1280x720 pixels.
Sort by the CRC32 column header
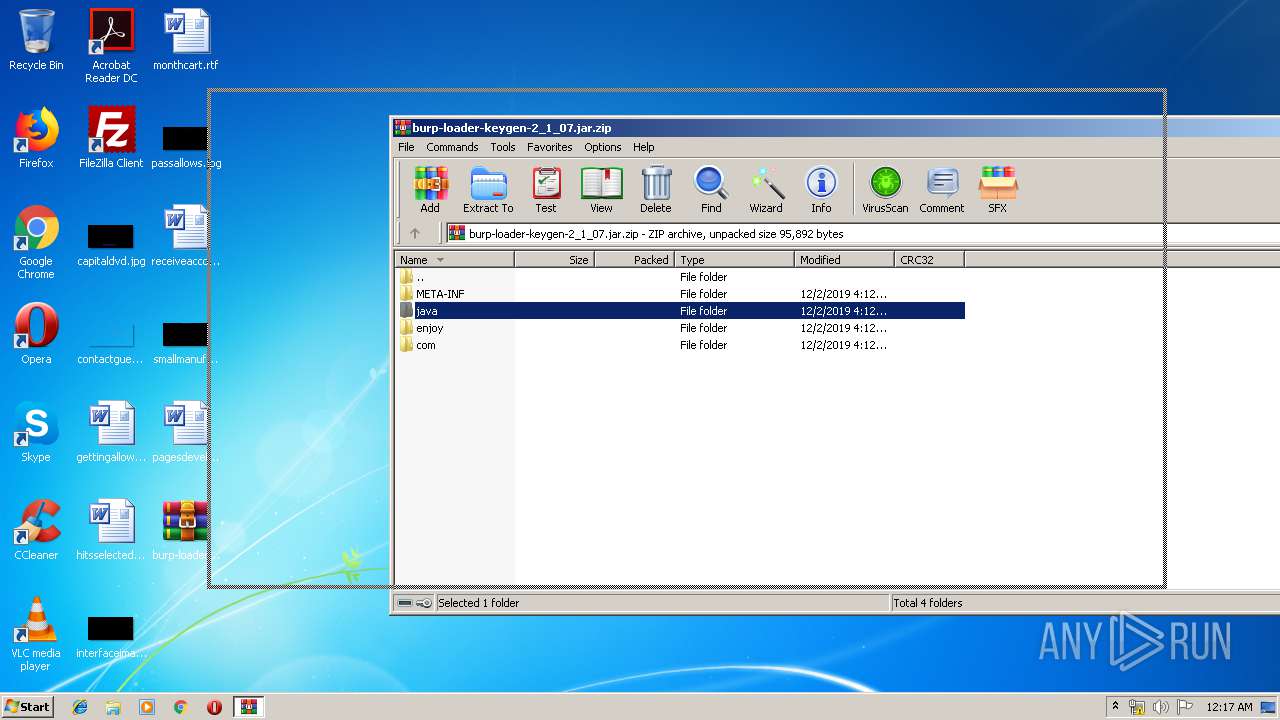point(930,260)
